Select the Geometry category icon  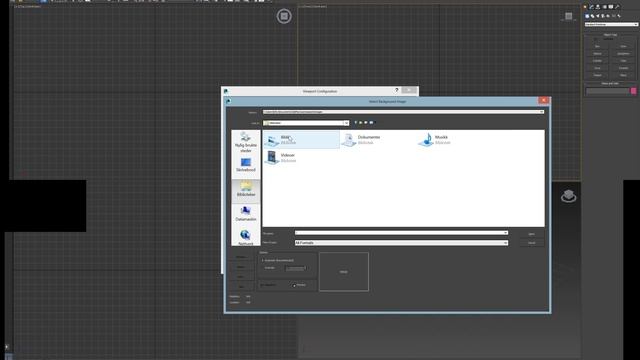587,16
